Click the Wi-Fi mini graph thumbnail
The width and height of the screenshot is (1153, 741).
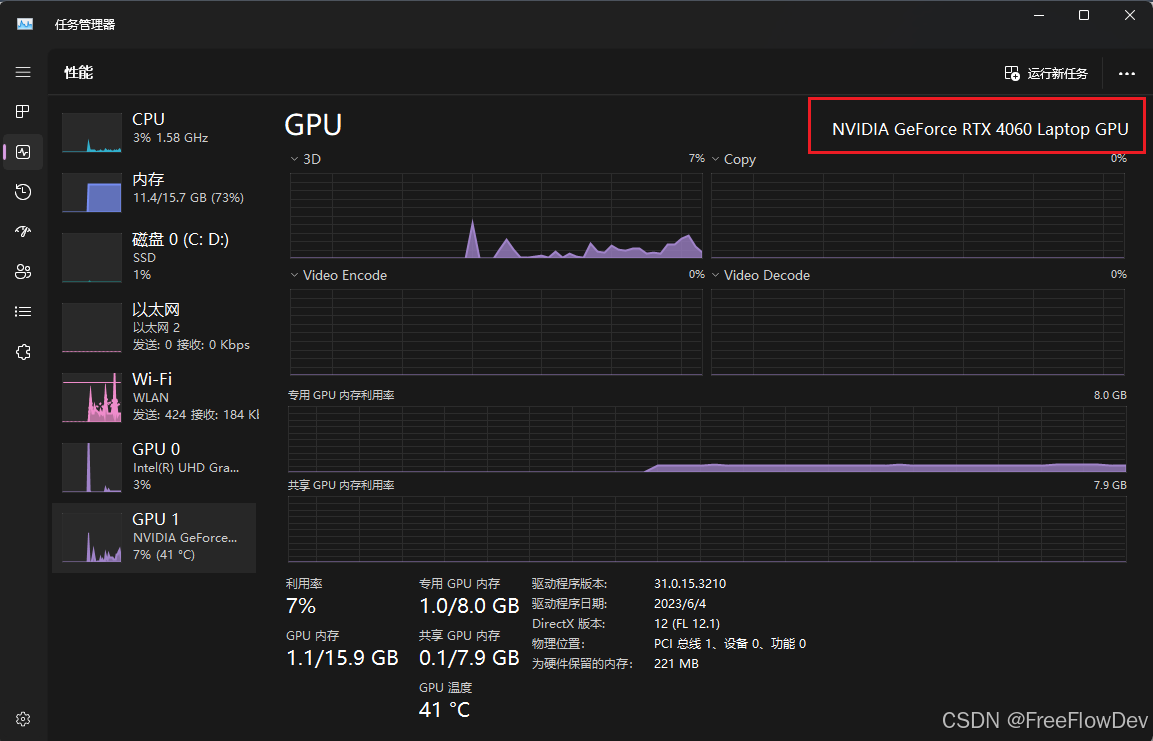pyautogui.click(x=92, y=397)
